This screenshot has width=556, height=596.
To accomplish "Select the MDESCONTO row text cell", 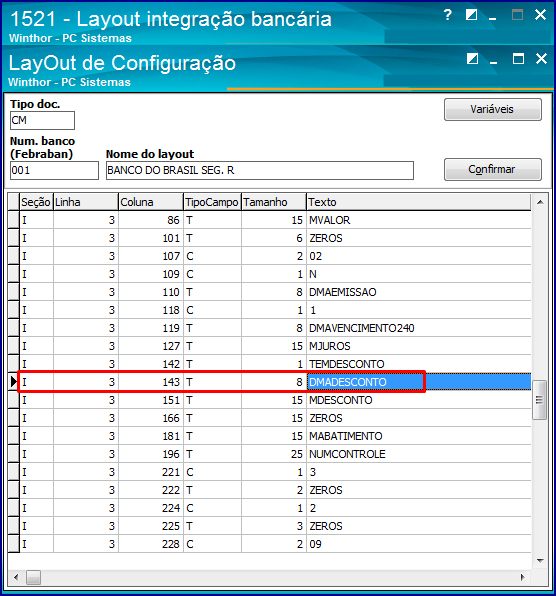I will [418, 400].
